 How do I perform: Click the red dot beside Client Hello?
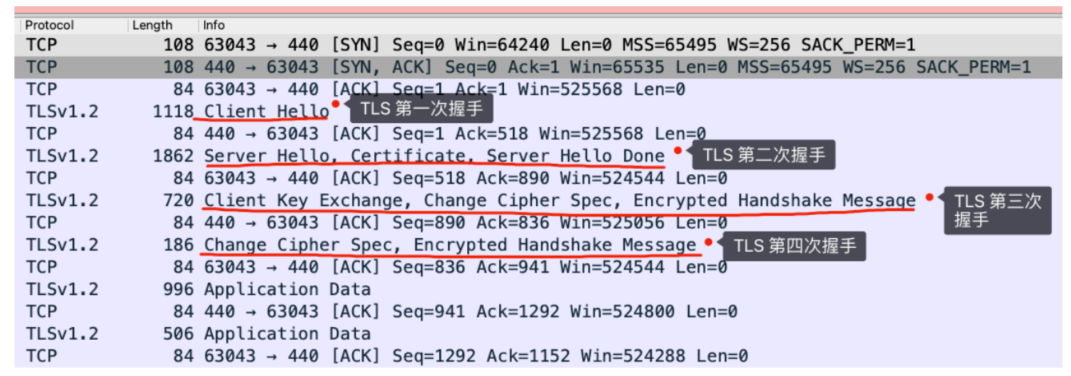click(335, 105)
